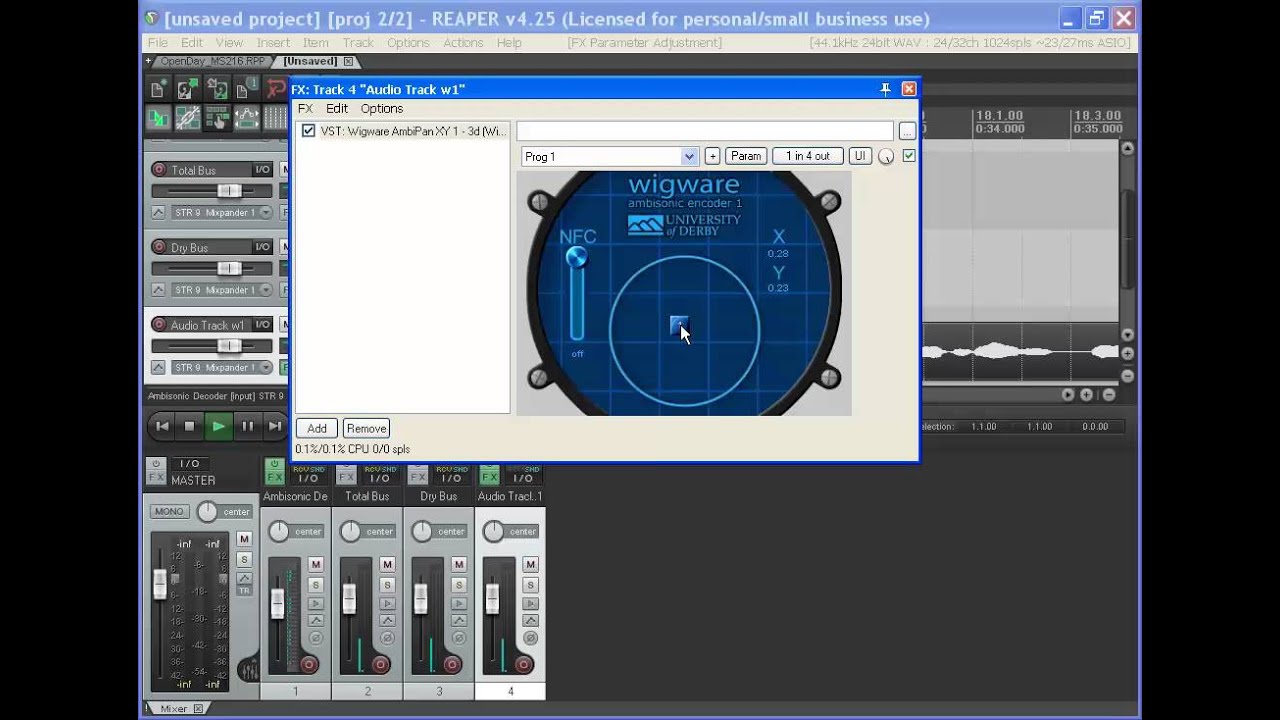
Task: Solo the Audio Track mixer channel 4
Action: tap(531, 585)
